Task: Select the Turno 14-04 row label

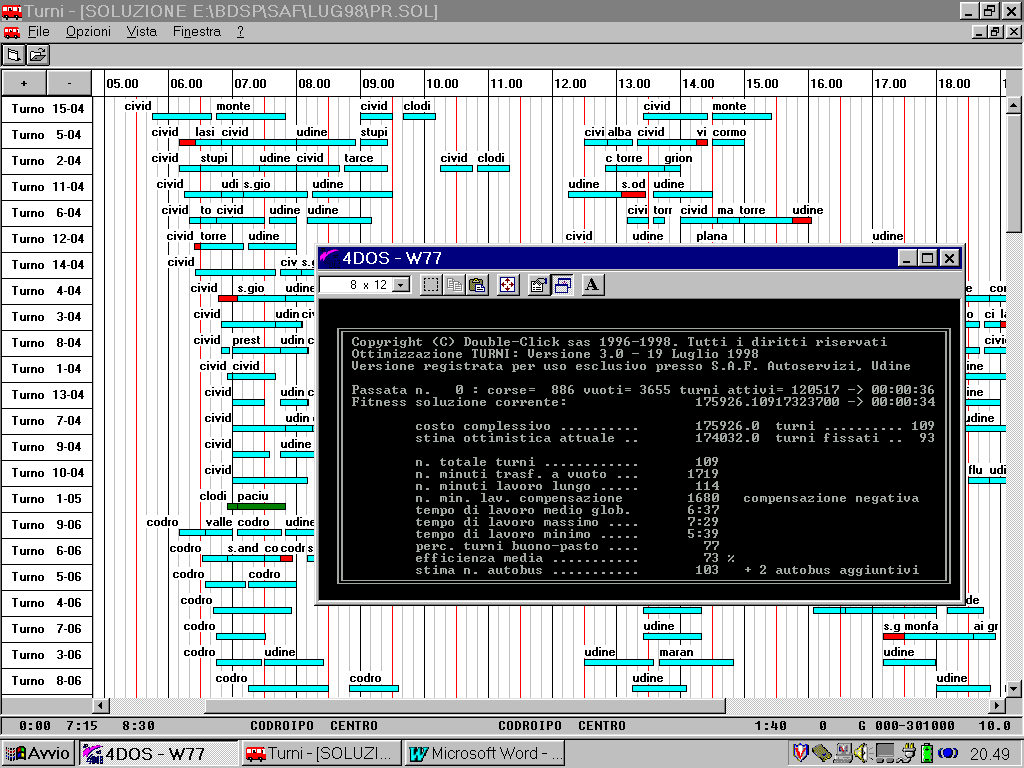Action: (47, 265)
